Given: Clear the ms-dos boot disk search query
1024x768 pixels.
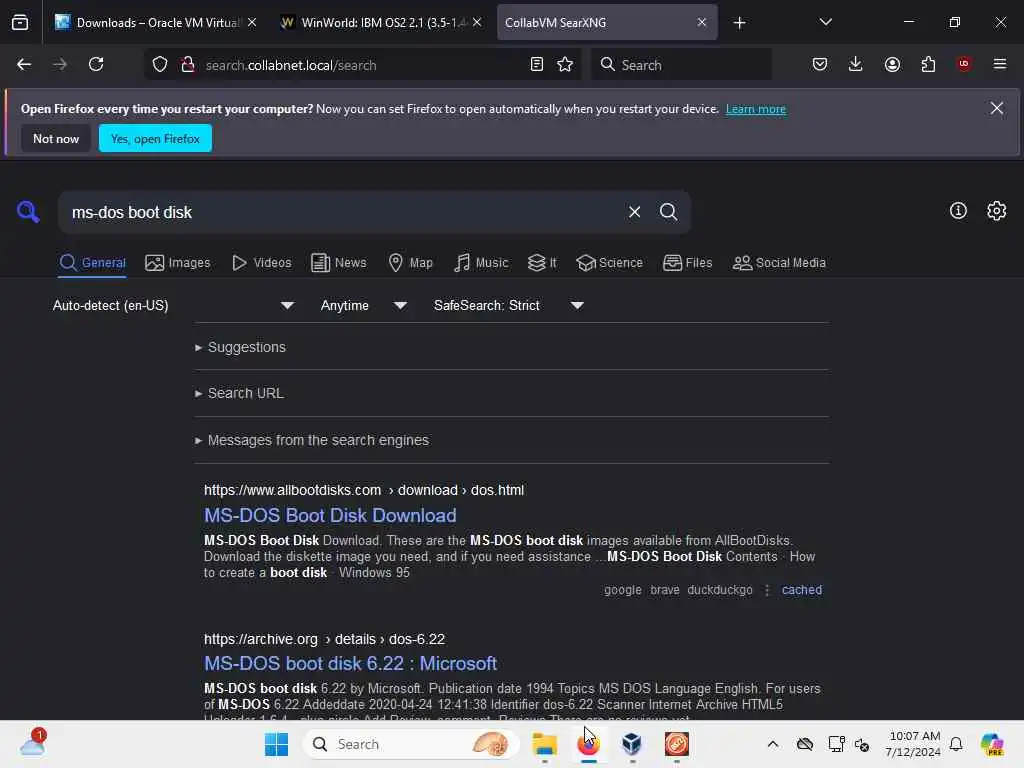Looking at the screenshot, I should 634,212.
